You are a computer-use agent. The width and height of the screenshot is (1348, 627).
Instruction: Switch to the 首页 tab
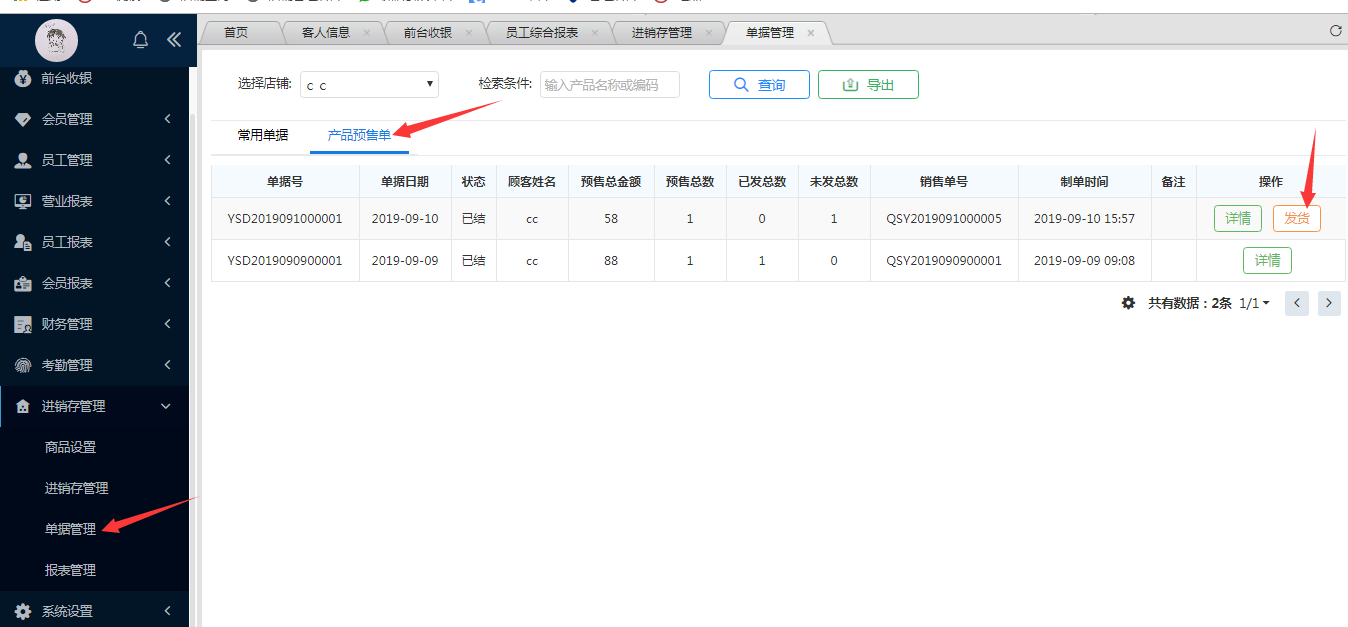(x=236, y=32)
